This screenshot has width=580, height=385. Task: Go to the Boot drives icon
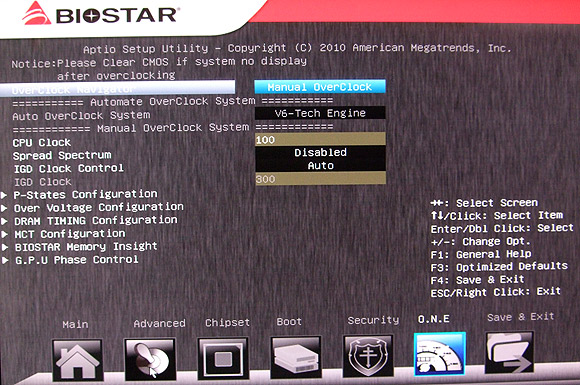pos(296,357)
